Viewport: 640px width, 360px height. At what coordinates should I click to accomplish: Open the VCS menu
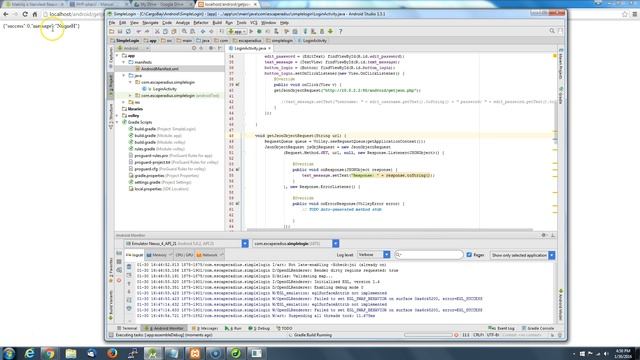coord(253,23)
